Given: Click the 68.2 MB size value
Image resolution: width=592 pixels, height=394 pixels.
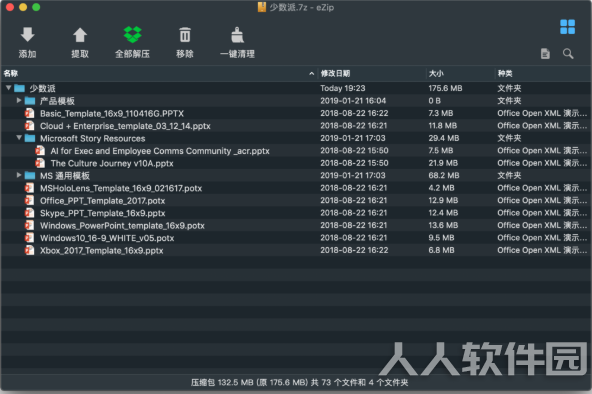Looking at the screenshot, I should tap(444, 175).
